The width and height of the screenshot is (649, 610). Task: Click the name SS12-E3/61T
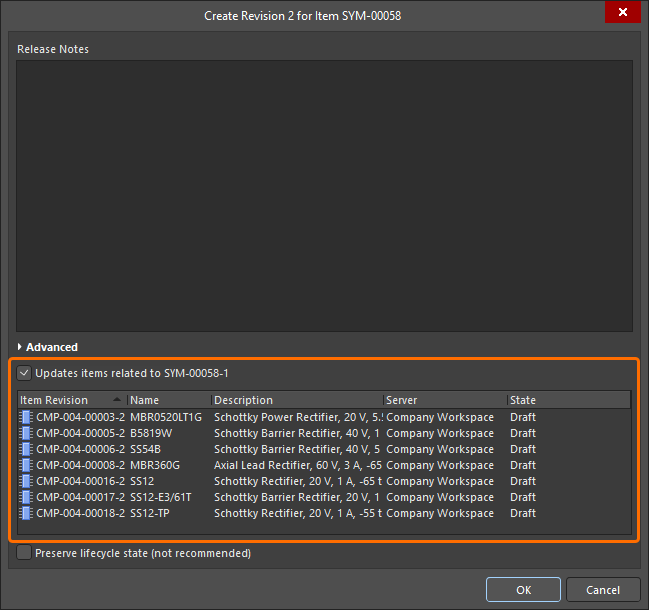coord(161,497)
